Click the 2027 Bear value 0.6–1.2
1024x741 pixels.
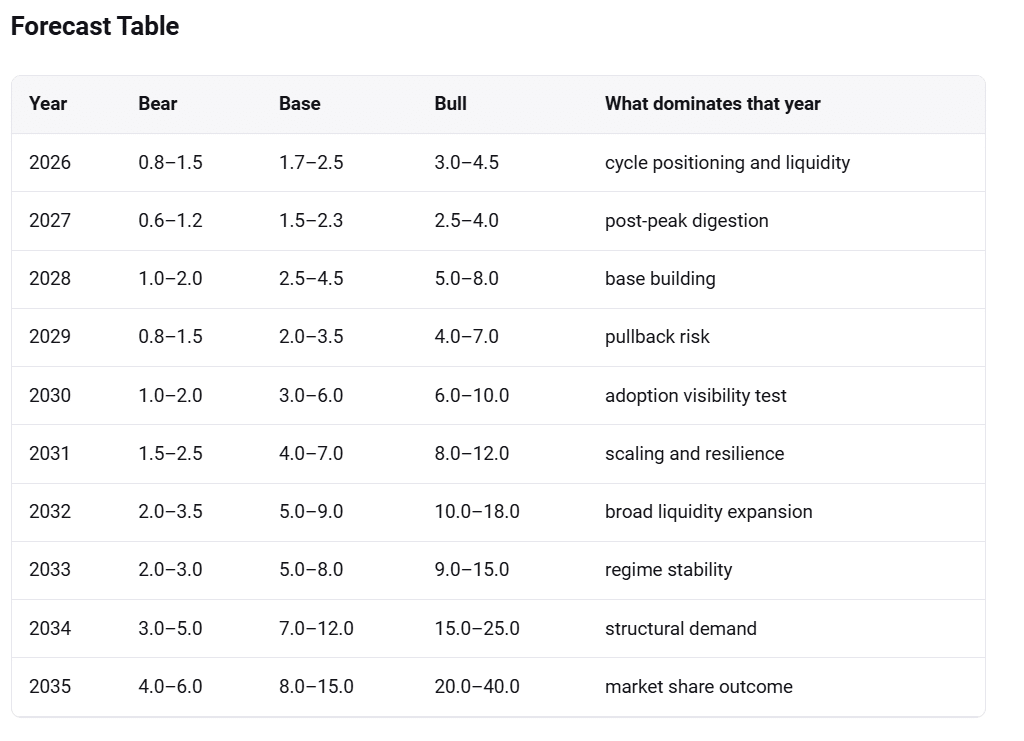pyautogui.click(x=170, y=221)
